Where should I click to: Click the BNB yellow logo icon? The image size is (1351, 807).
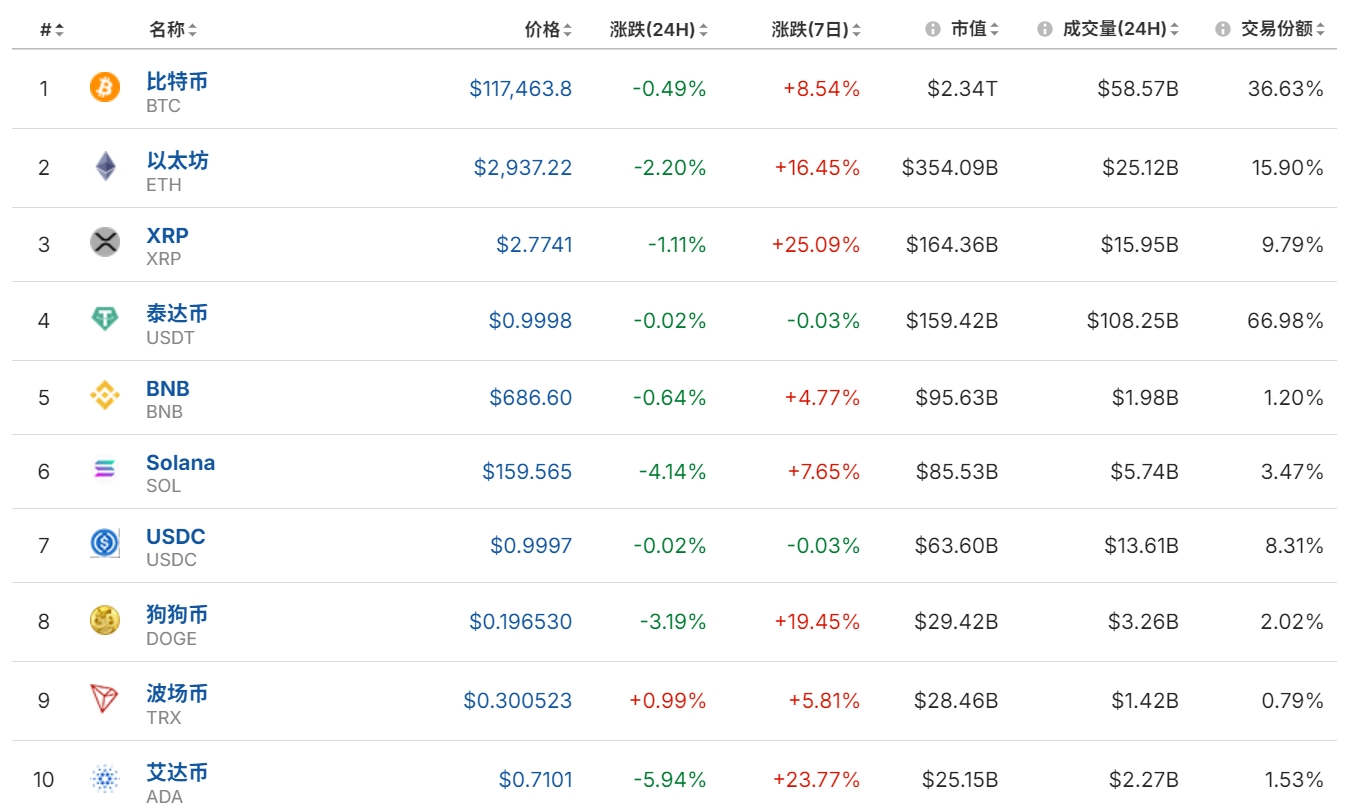(105, 396)
